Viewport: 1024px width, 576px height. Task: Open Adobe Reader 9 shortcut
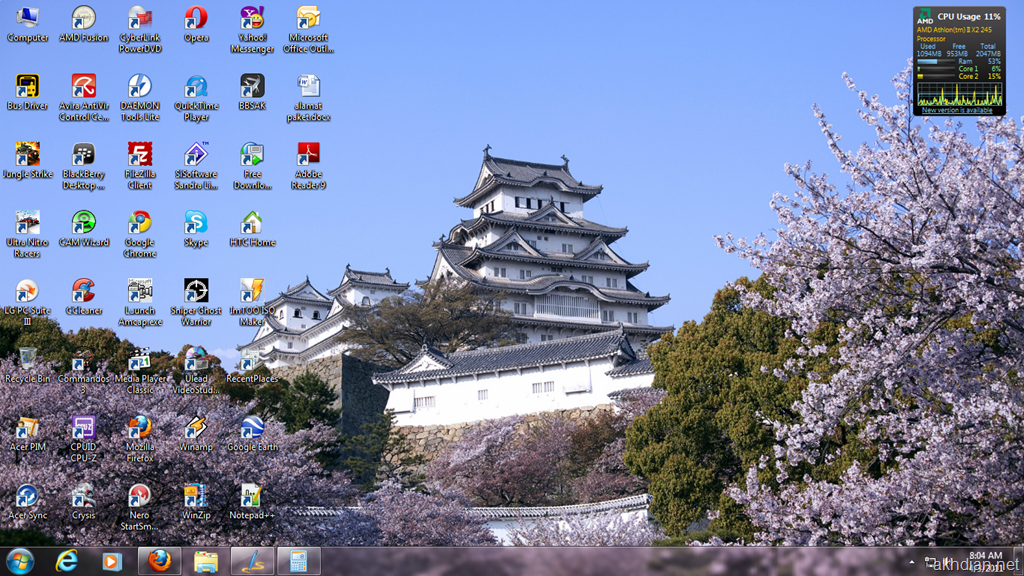coord(308,155)
